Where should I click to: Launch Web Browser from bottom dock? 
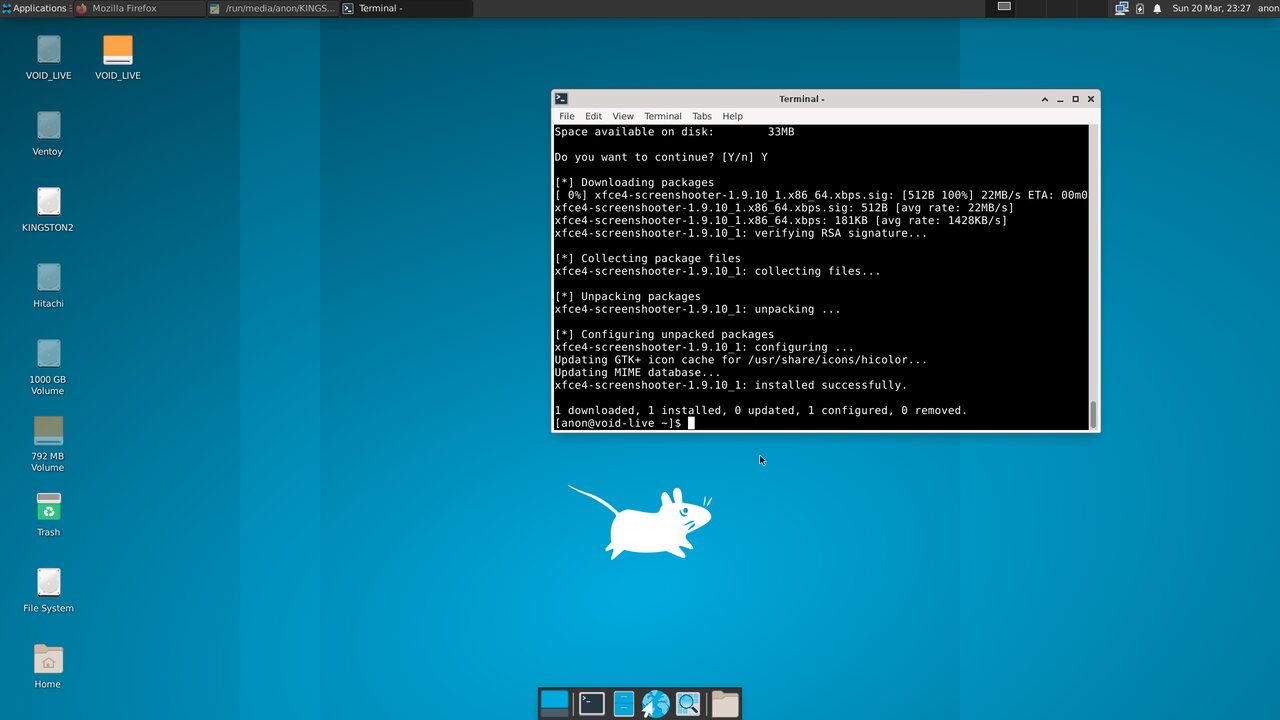pos(656,704)
